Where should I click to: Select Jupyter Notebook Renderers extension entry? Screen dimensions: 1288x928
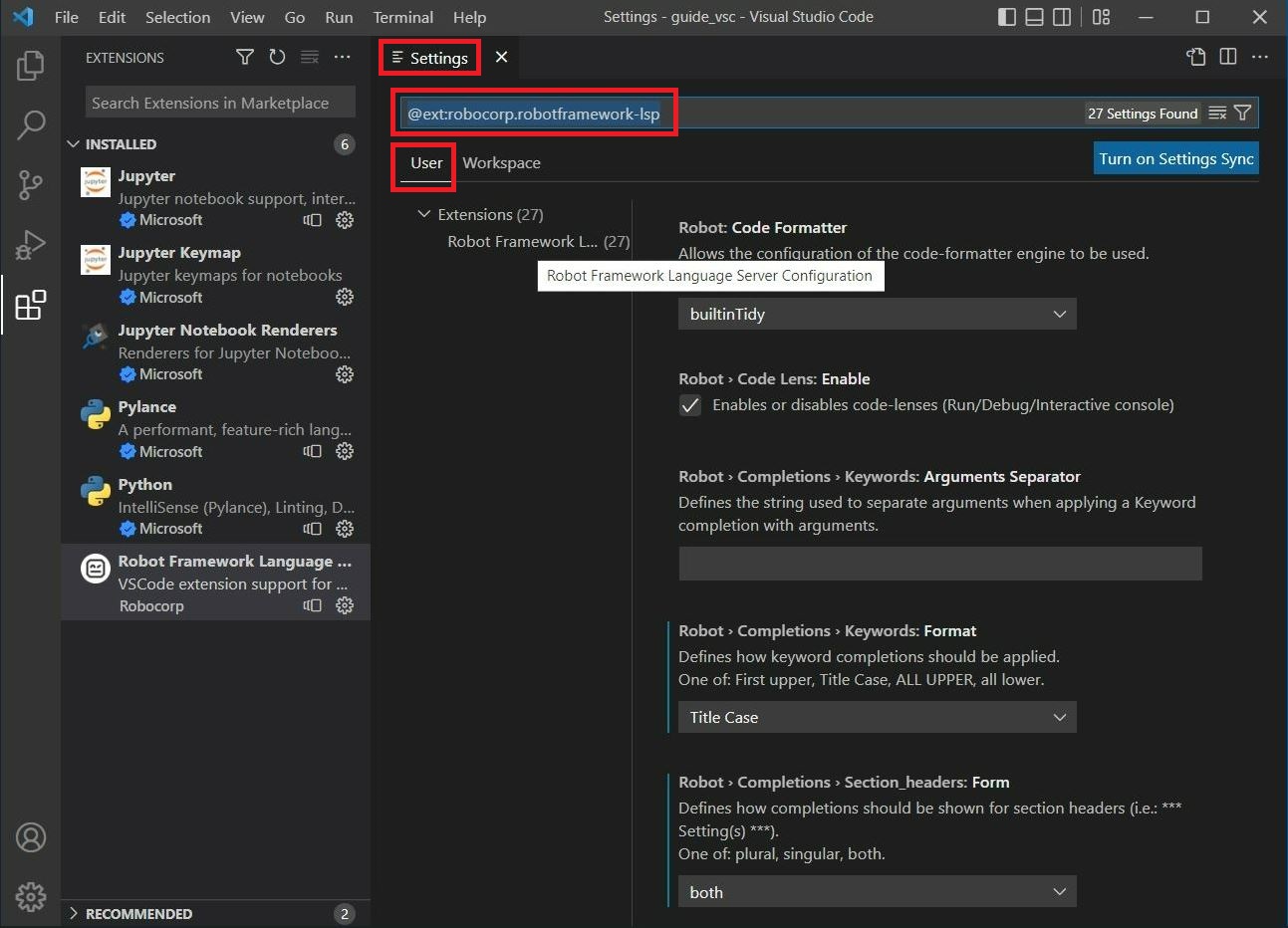pos(215,350)
